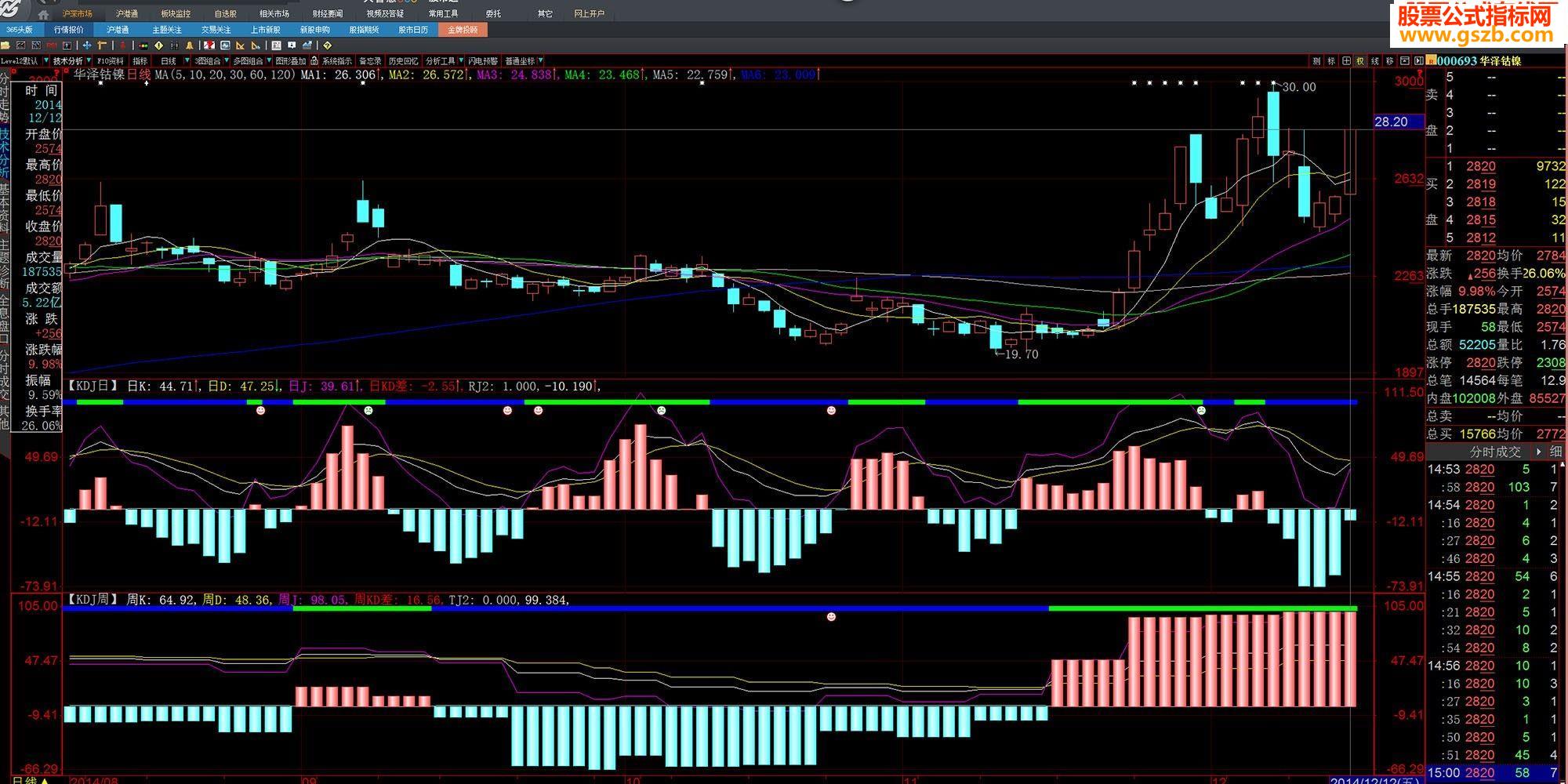Toggle the 标 marker display button

coord(1331,60)
